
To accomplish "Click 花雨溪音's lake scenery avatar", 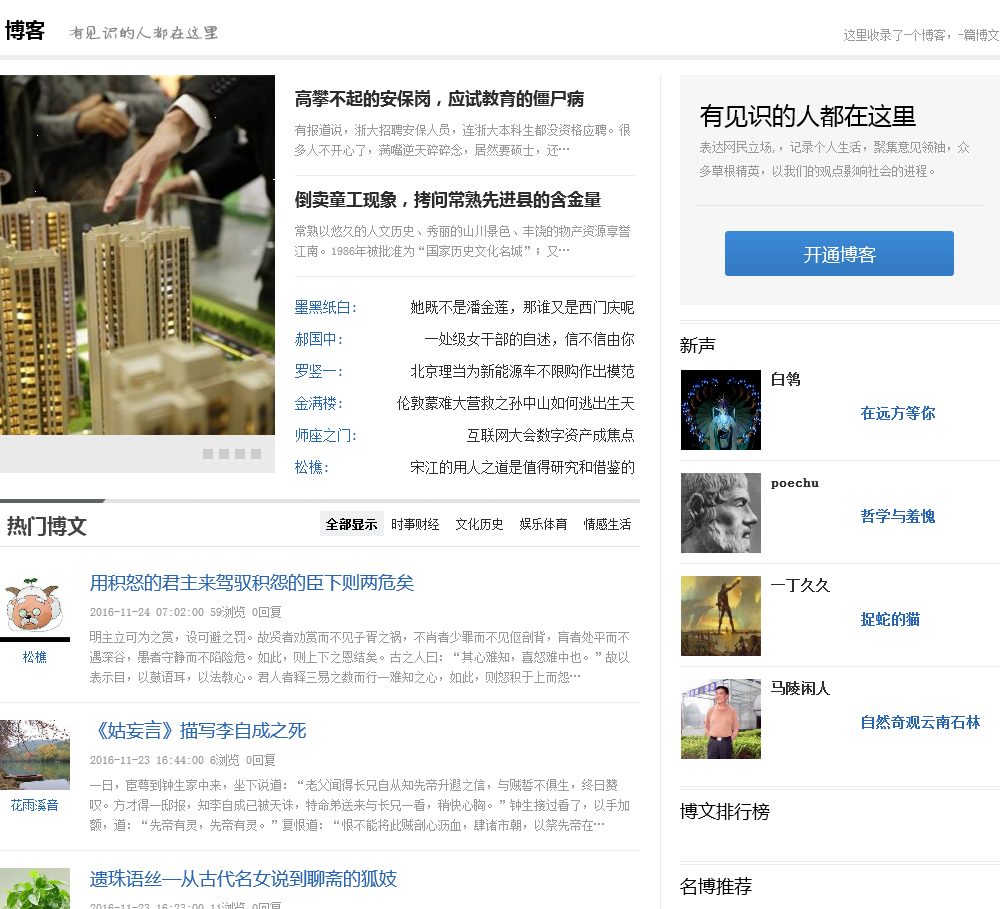I will click(x=34, y=755).
